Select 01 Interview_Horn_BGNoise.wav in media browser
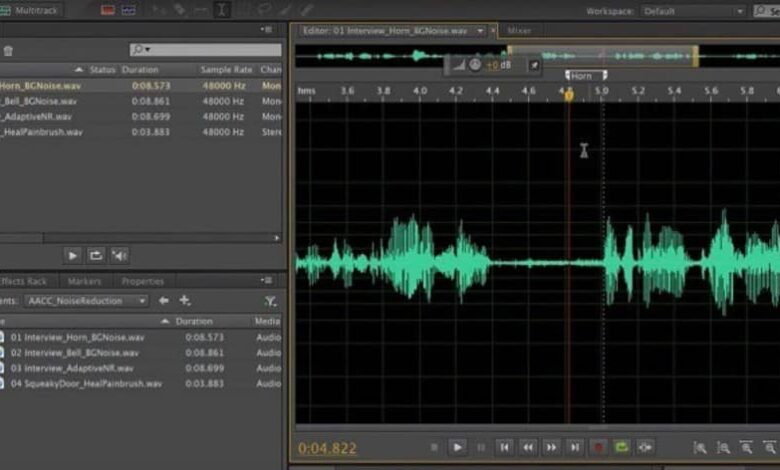Image resolution: width=780 pixels, height=470 pixels. (141, 337)
